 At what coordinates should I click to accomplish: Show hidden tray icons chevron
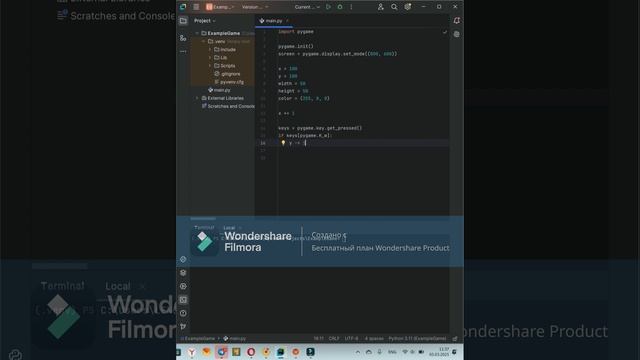coord(358,352)
